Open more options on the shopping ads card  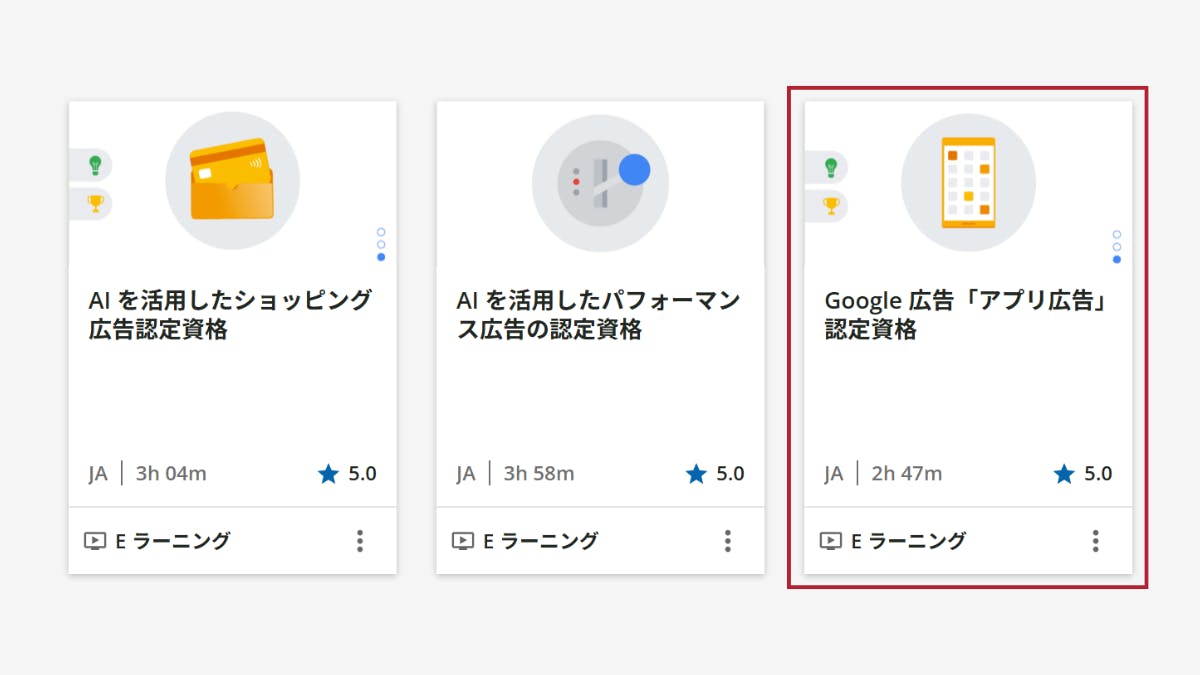click(x=360, y=541)
